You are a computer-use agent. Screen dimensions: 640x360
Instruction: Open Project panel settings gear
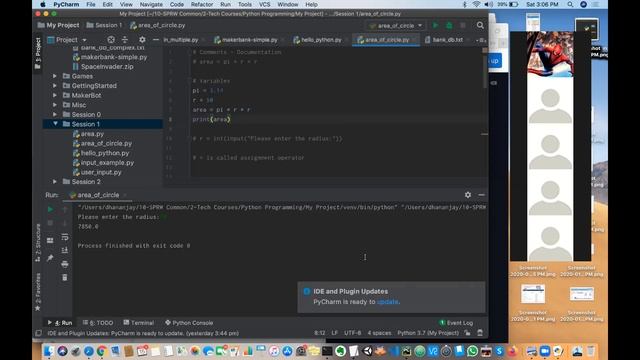point(142,40)
